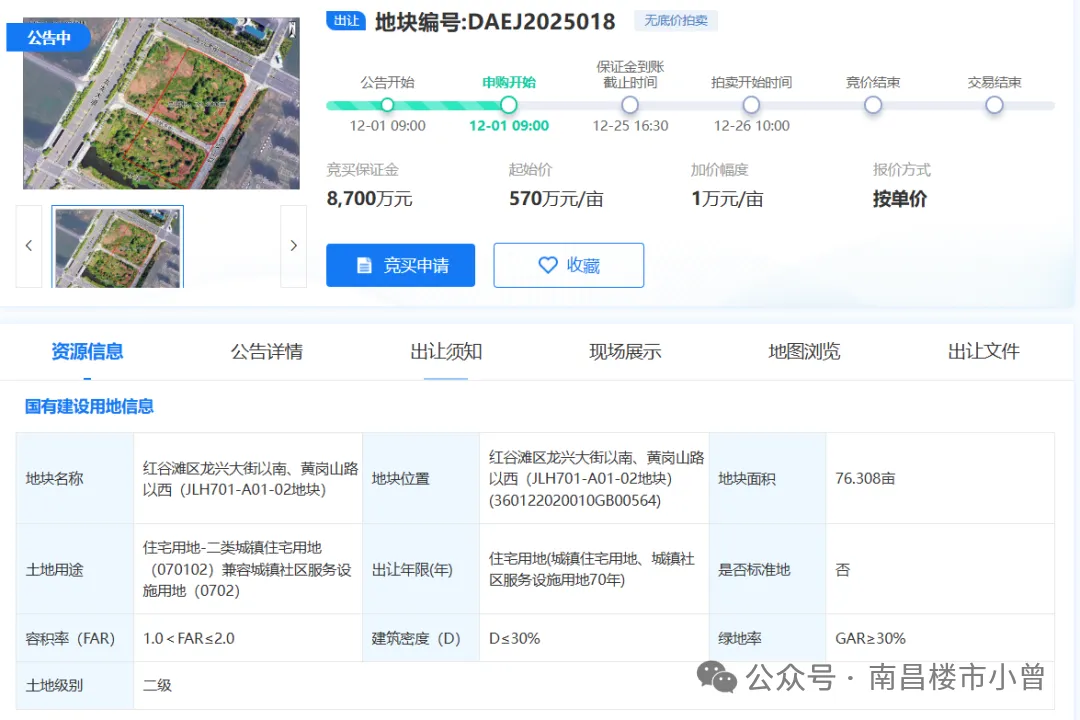This screenshot has width=1080, height=720.
Task: Open the large aerial land photo
Action: (161, 103)
